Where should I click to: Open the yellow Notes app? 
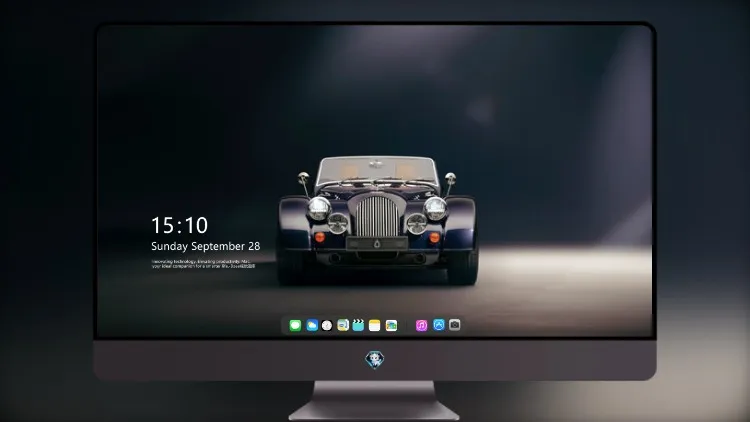(375, 326)
